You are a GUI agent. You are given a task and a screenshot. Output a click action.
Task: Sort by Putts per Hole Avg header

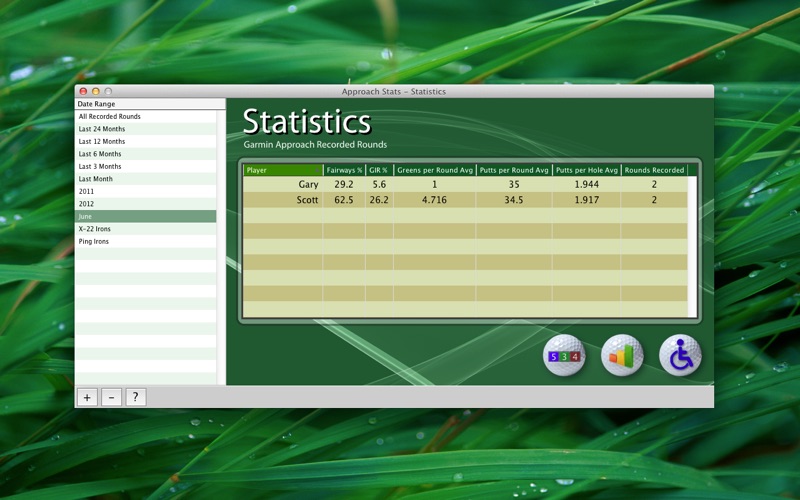pyautogui.click(x=587, y=170)
